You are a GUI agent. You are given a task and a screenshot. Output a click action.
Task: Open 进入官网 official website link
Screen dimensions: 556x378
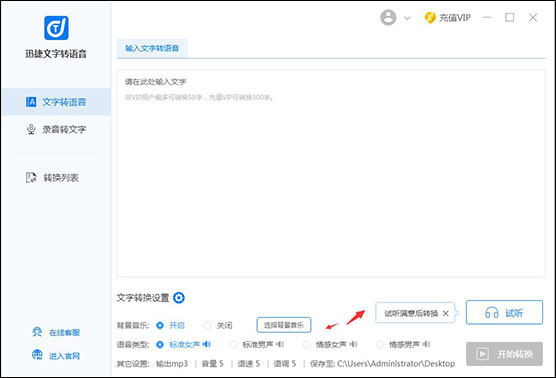pos(56,356)
